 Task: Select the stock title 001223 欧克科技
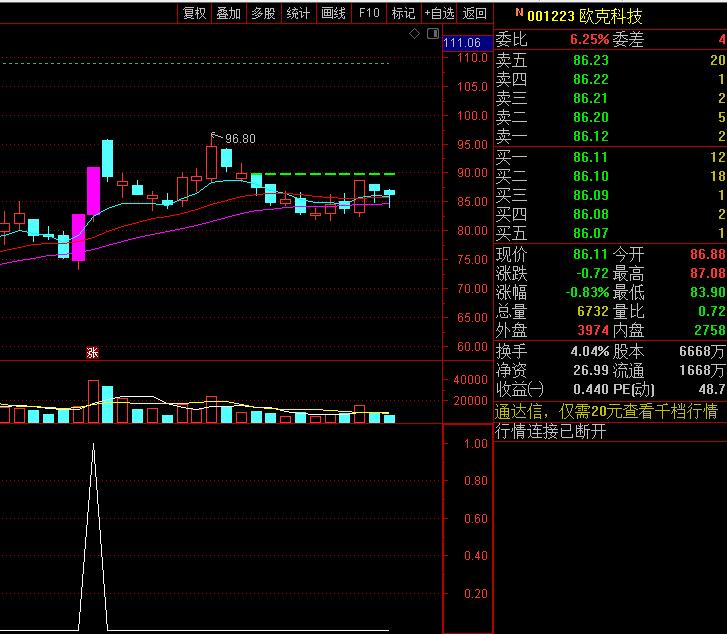point(585,17)
